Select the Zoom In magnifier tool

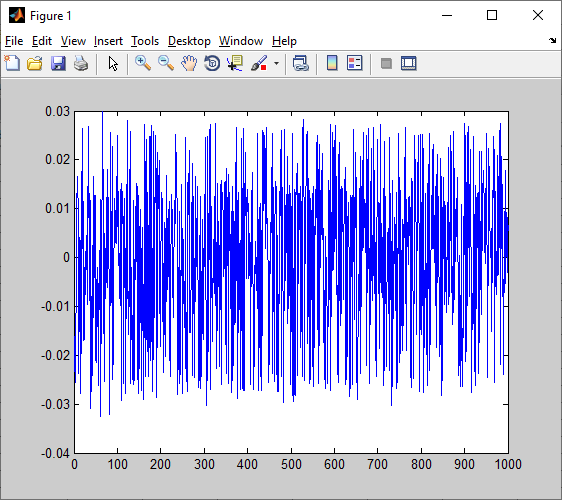(x=143, y=63)
